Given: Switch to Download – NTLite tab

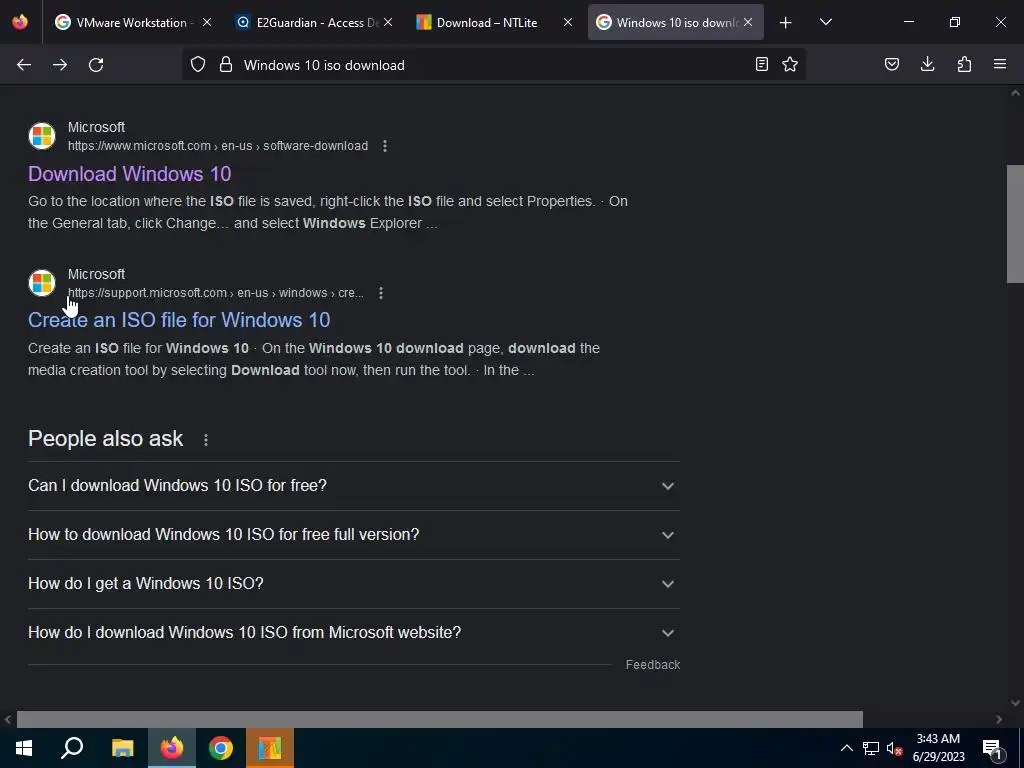Looking at the screenshot, I should pos(487,22).
